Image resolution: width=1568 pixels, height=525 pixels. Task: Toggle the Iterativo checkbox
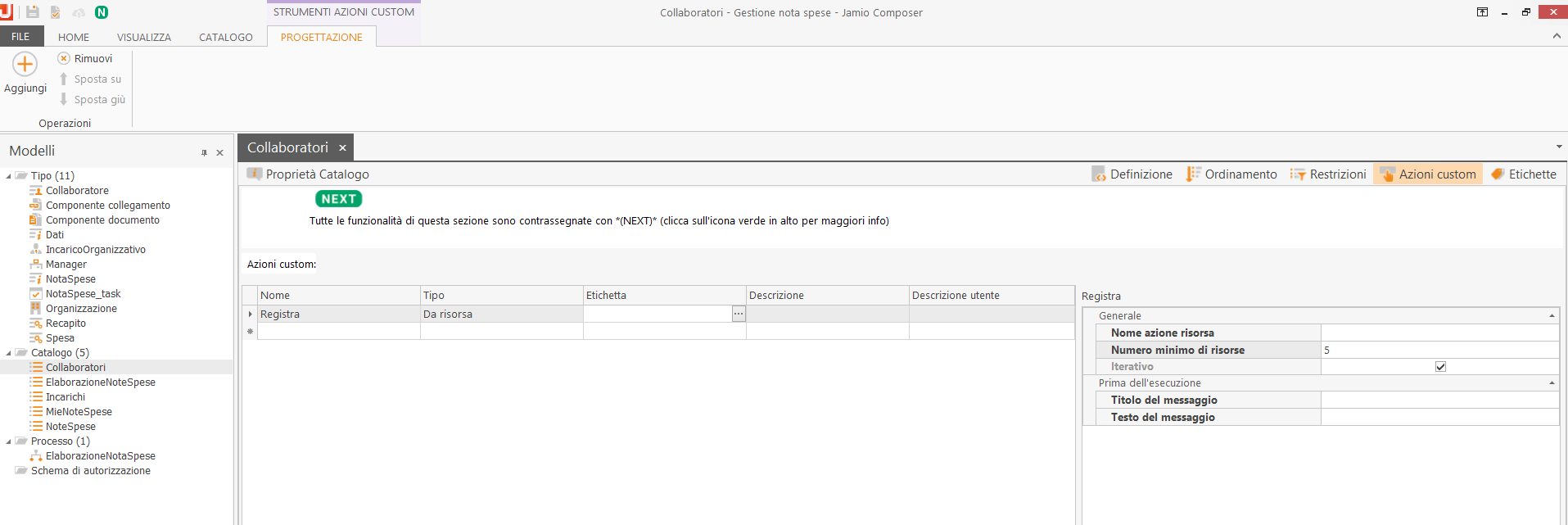coord(1440,366)
